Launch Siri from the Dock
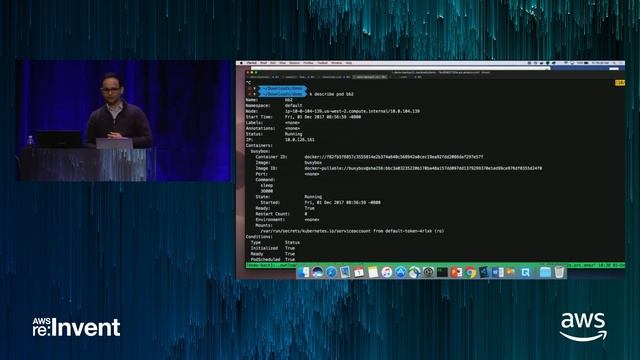This screenshot has height=360, width=640. [x=317, y=272]
